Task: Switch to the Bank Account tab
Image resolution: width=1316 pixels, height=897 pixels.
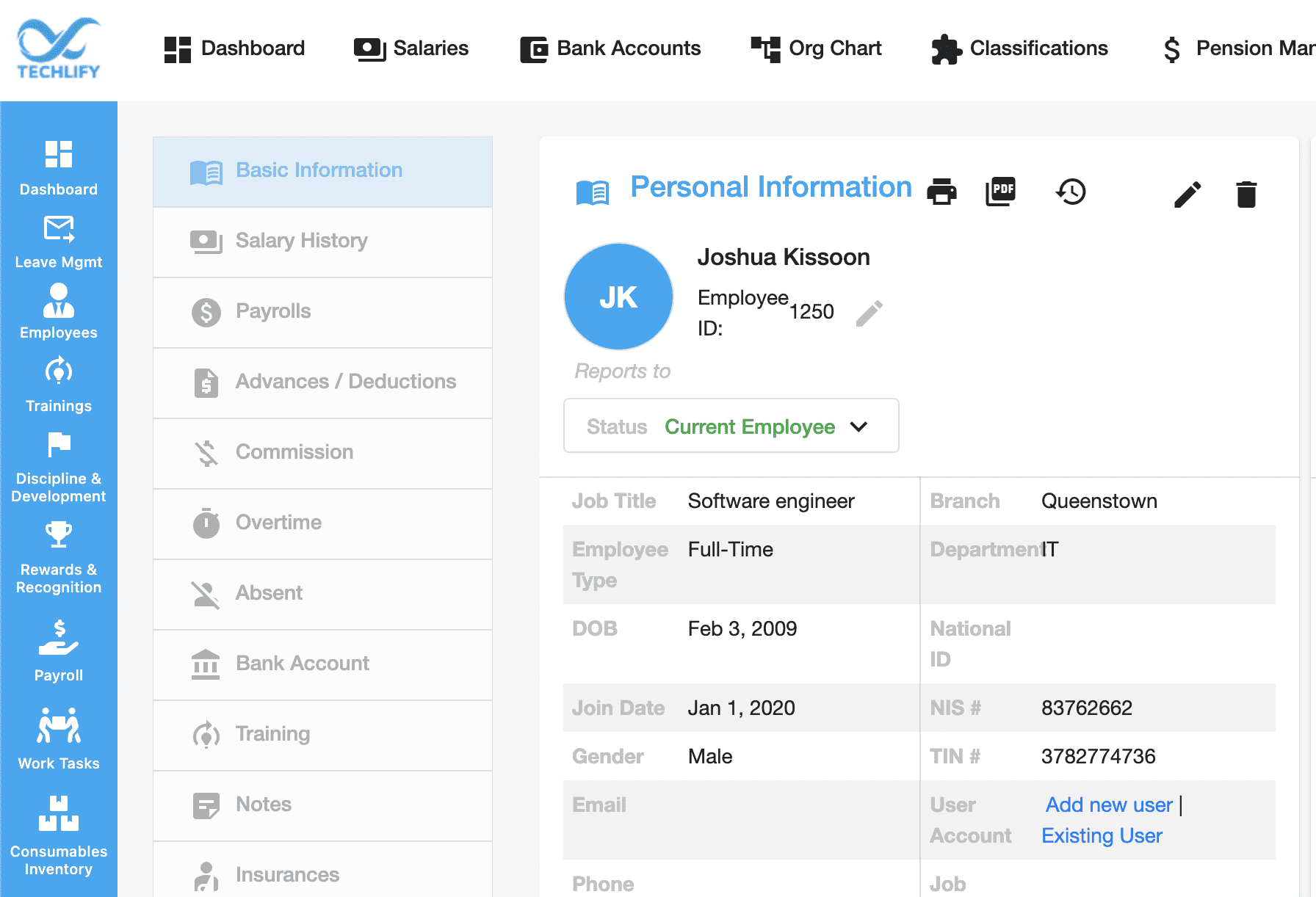Action: point(303,663)
